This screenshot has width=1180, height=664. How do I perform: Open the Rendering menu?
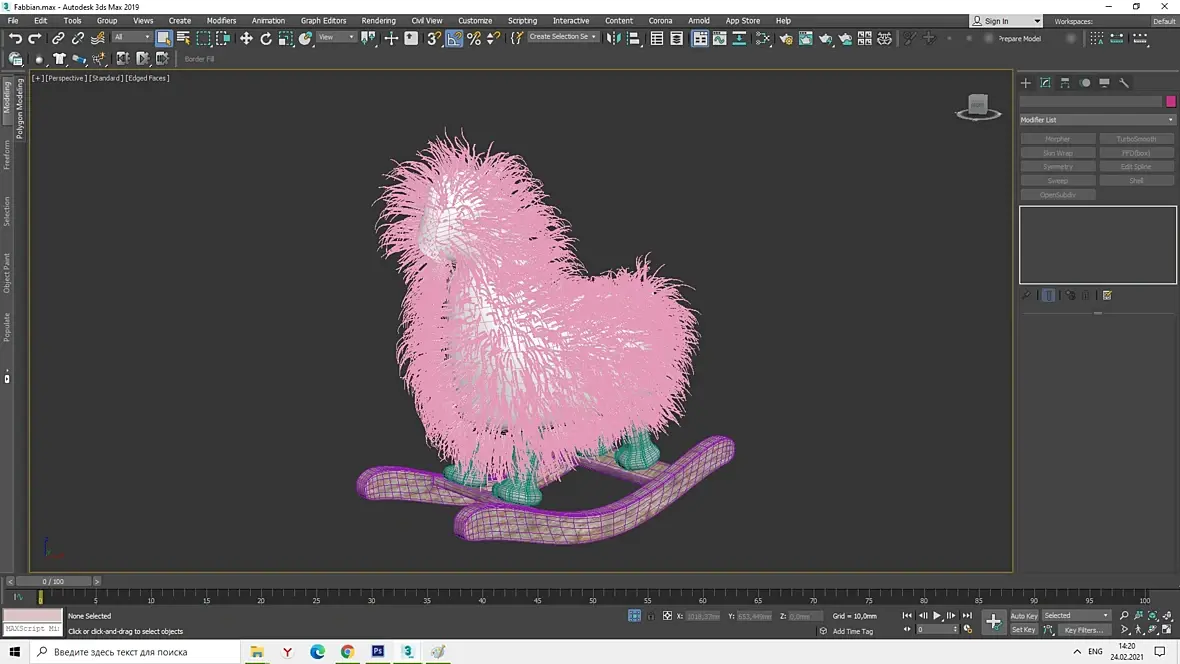point(378,21)
